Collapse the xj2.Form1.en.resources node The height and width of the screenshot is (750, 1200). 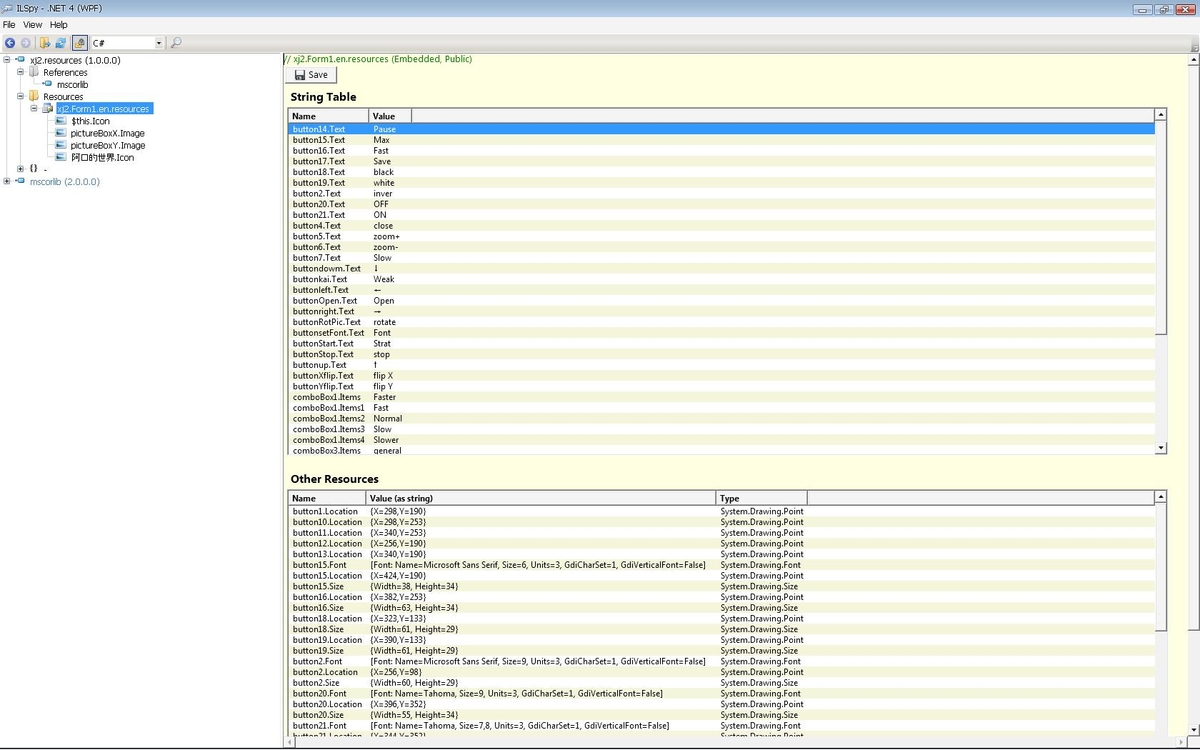33,108
